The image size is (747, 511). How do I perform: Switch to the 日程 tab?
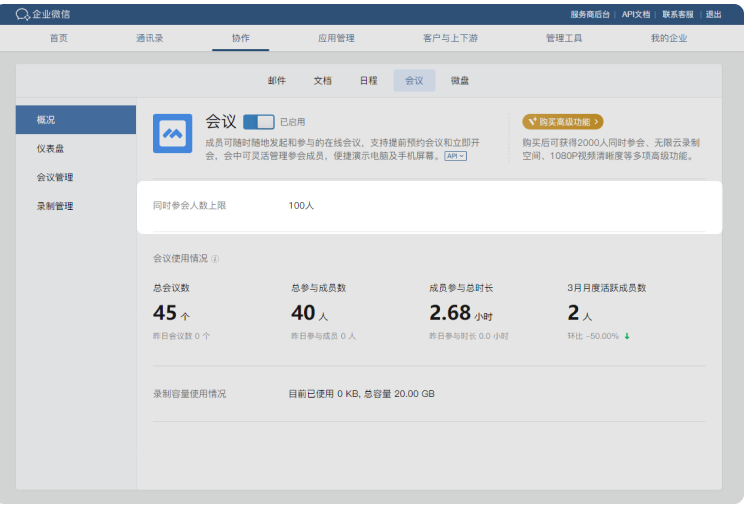click(x=368, y=80)
